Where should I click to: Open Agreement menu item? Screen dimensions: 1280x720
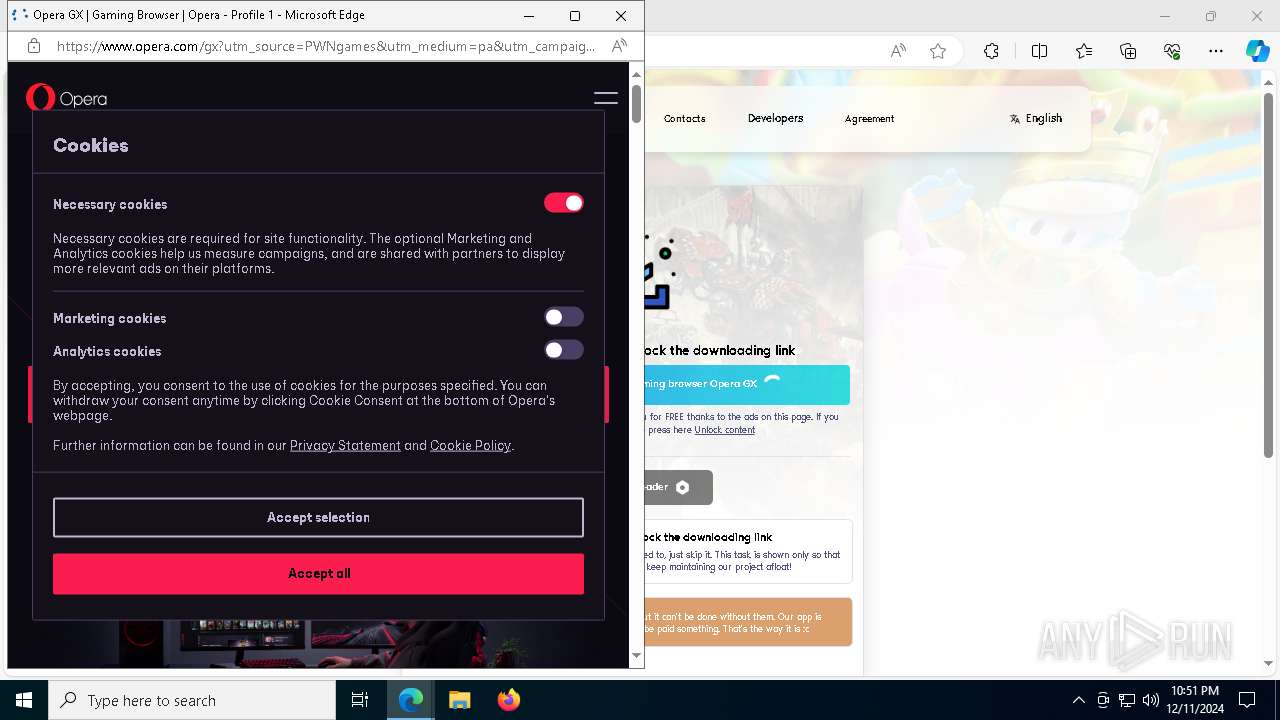click(x=869, y=118)
